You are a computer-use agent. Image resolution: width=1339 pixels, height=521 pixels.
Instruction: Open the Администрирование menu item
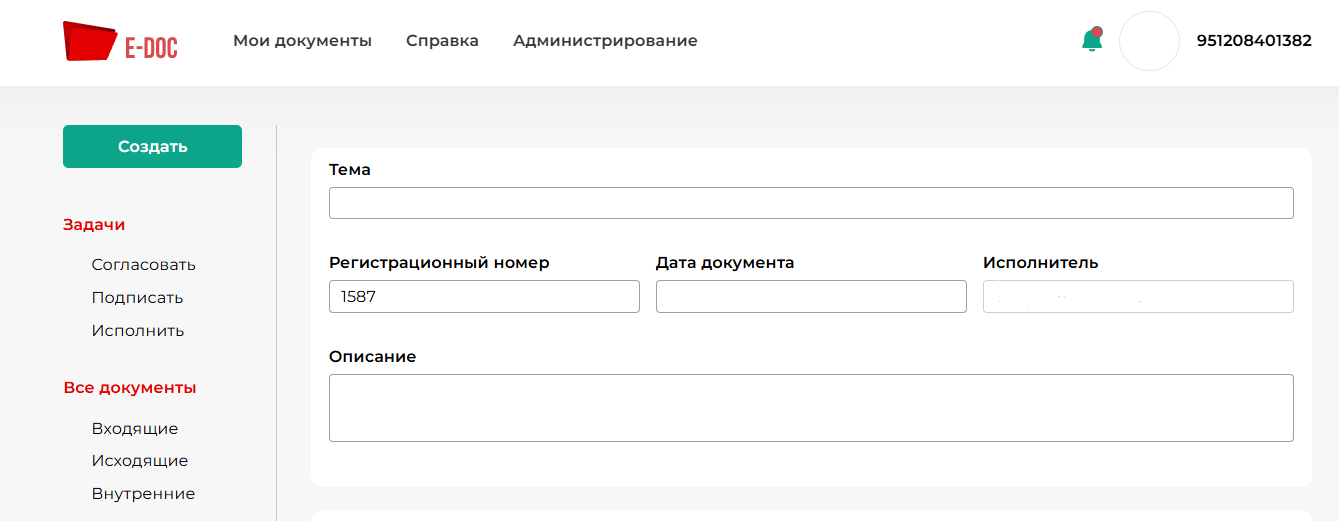click(x=605, y=41)
